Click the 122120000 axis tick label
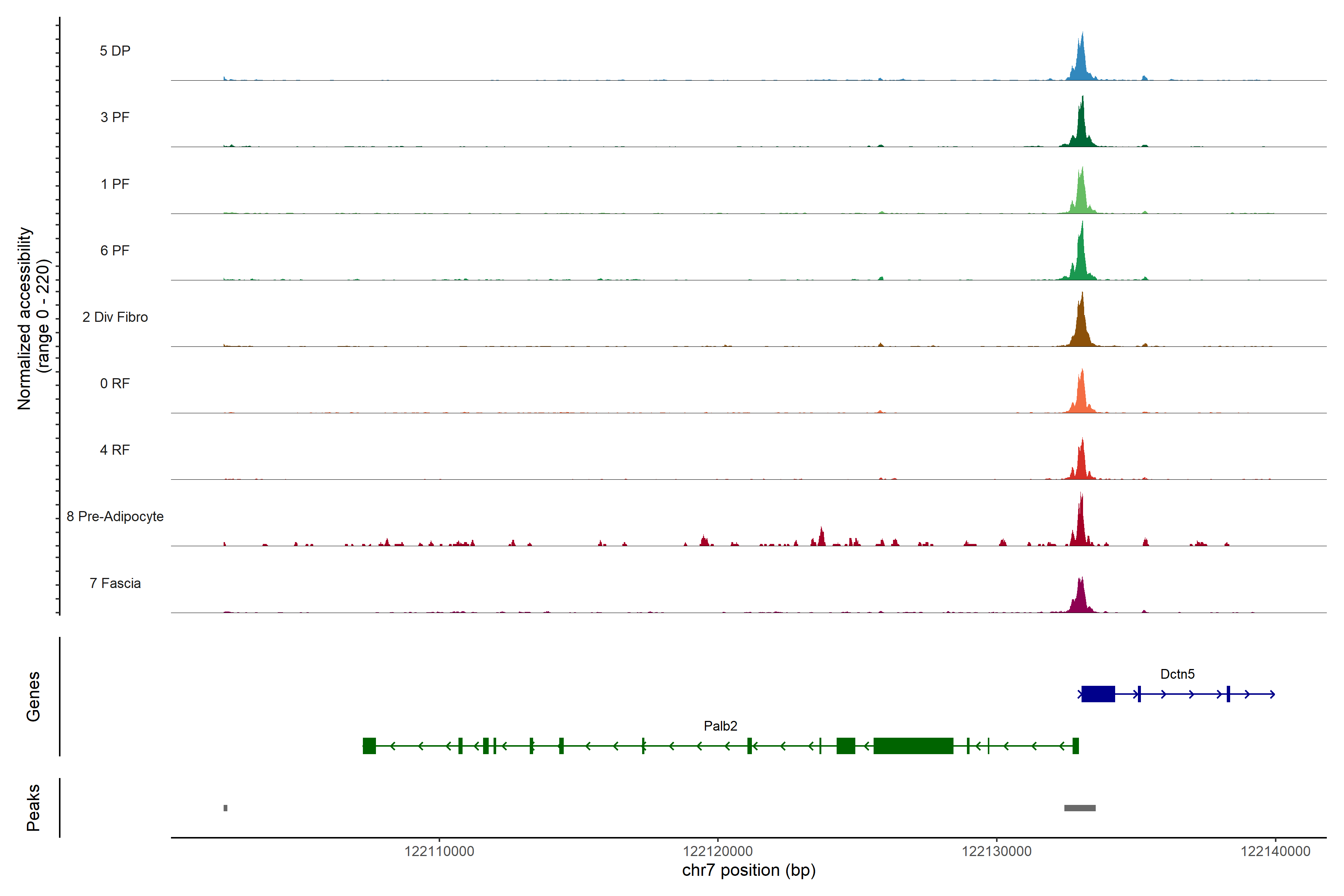The image size is (1344, 896). tap(718, 852)
